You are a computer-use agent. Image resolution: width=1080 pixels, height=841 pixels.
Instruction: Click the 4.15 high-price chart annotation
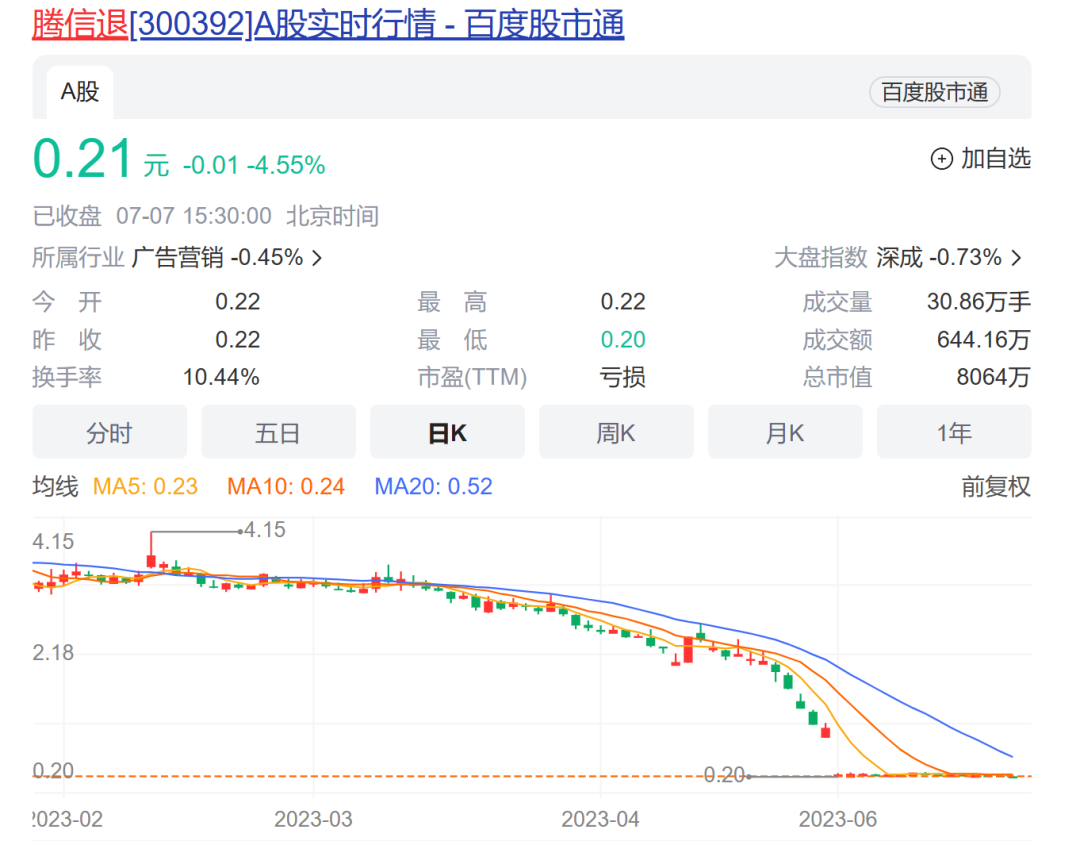pyautogui.click(x=264, y=530)
